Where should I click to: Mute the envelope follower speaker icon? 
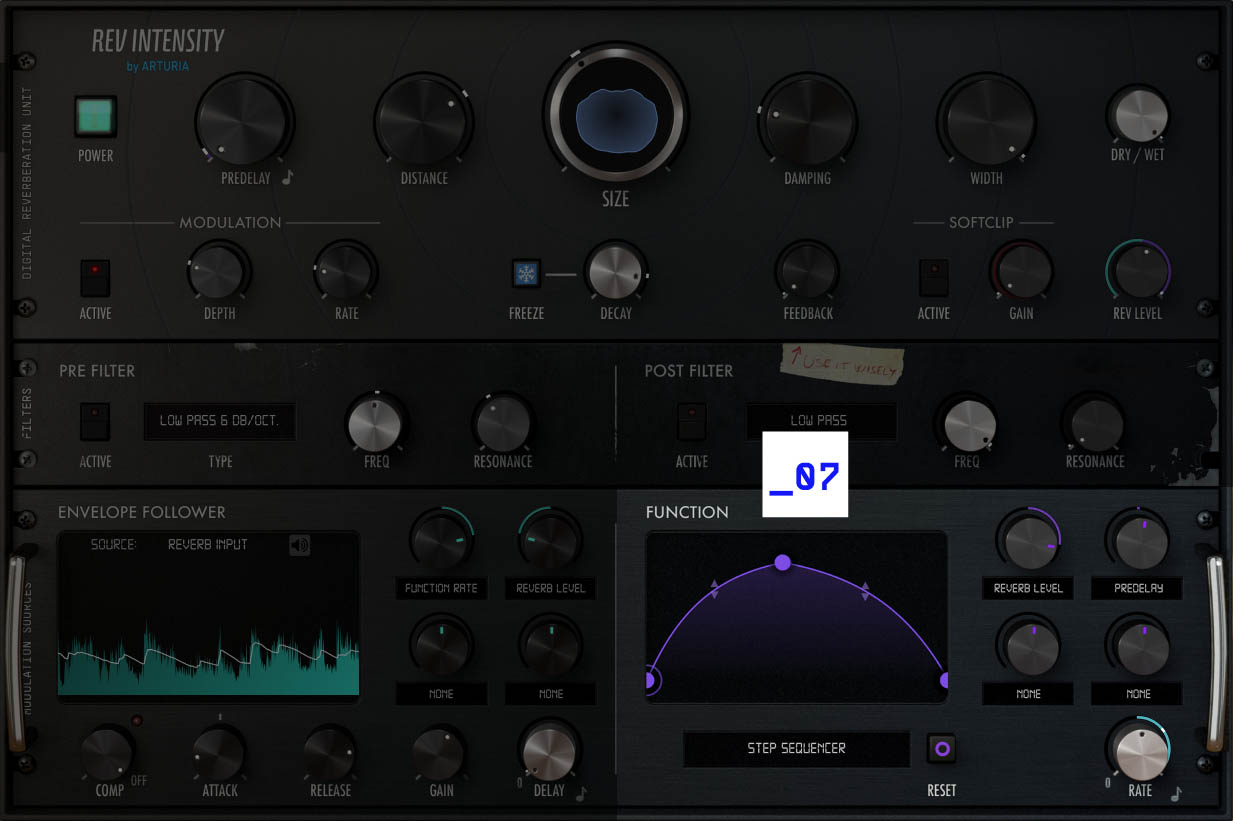pyautogui.click(x=299, y=545)
